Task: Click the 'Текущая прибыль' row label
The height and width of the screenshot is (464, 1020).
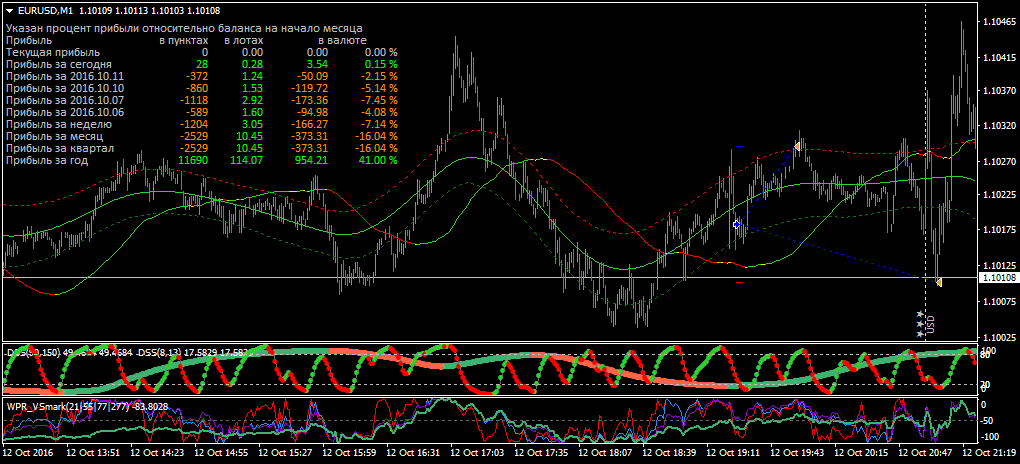Action: coord(53,52)
